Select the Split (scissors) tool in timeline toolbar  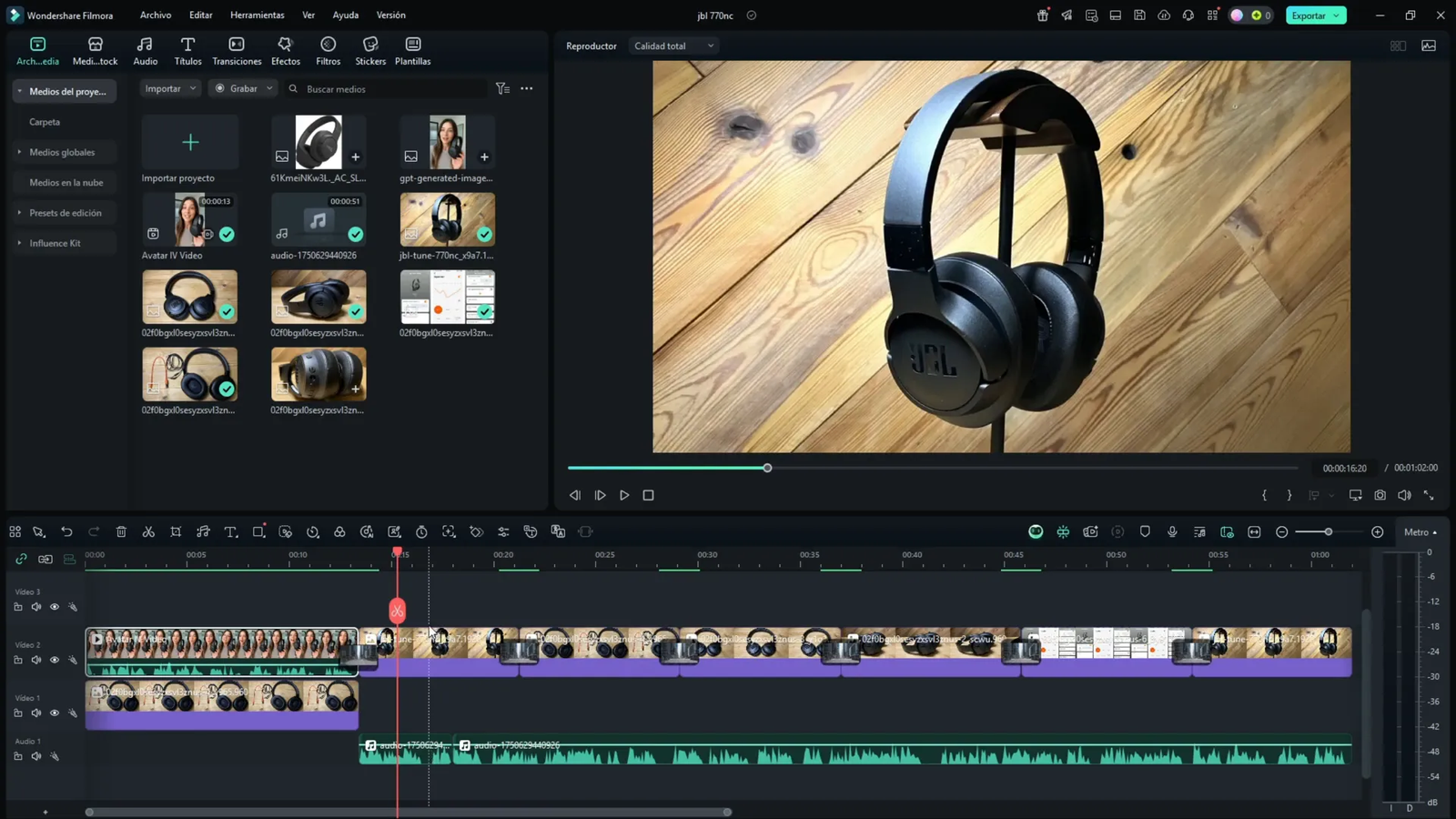click(148, 531)
